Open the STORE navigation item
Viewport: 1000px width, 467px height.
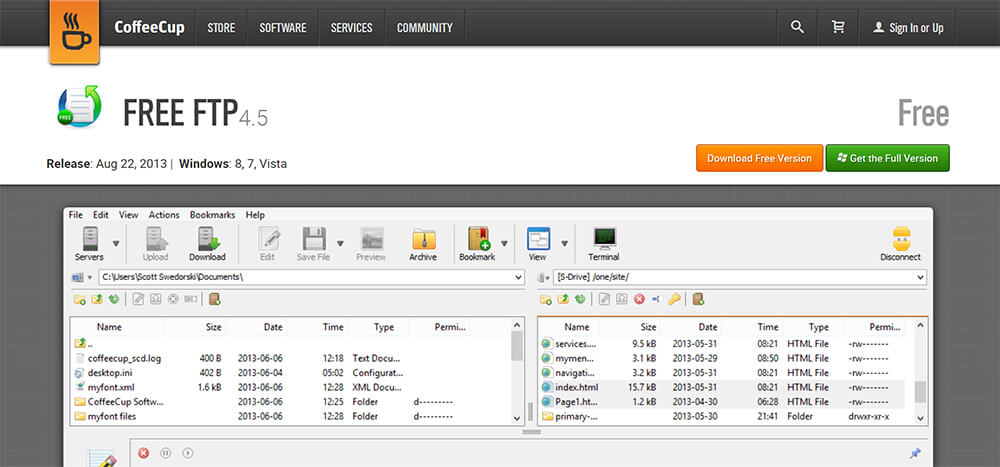[221, 28]
